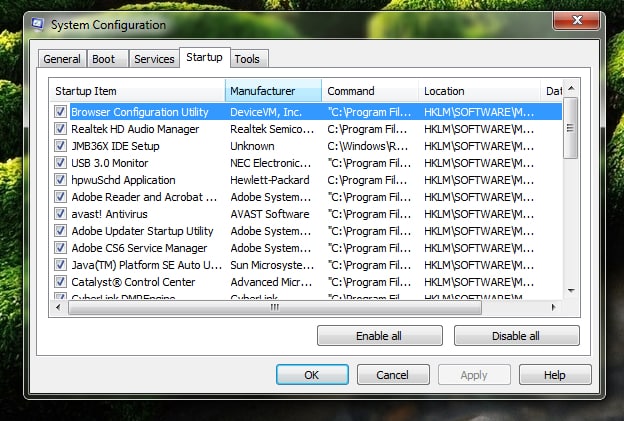Click the Location column header
The height and width of the screenshot is (421, 624).
(x=478, y=91)
